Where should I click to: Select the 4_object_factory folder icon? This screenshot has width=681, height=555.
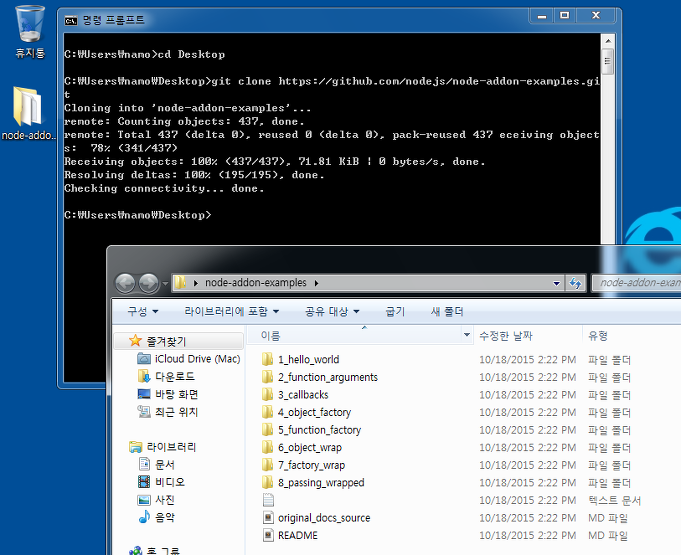click(x=268, y=412)
